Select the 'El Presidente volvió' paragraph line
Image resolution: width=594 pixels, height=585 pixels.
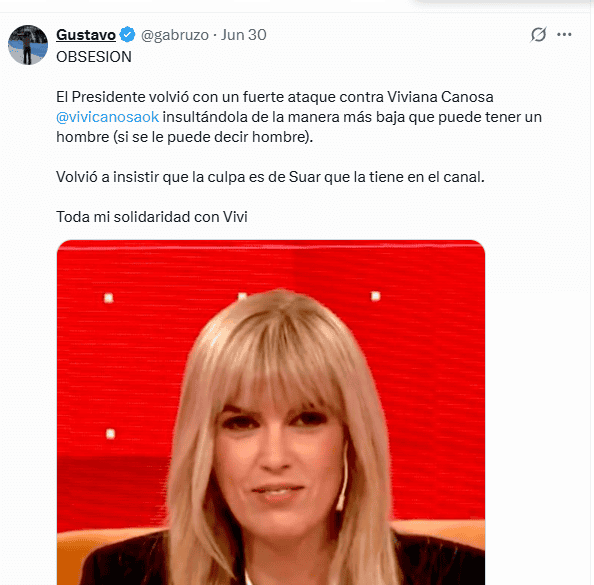275,97
